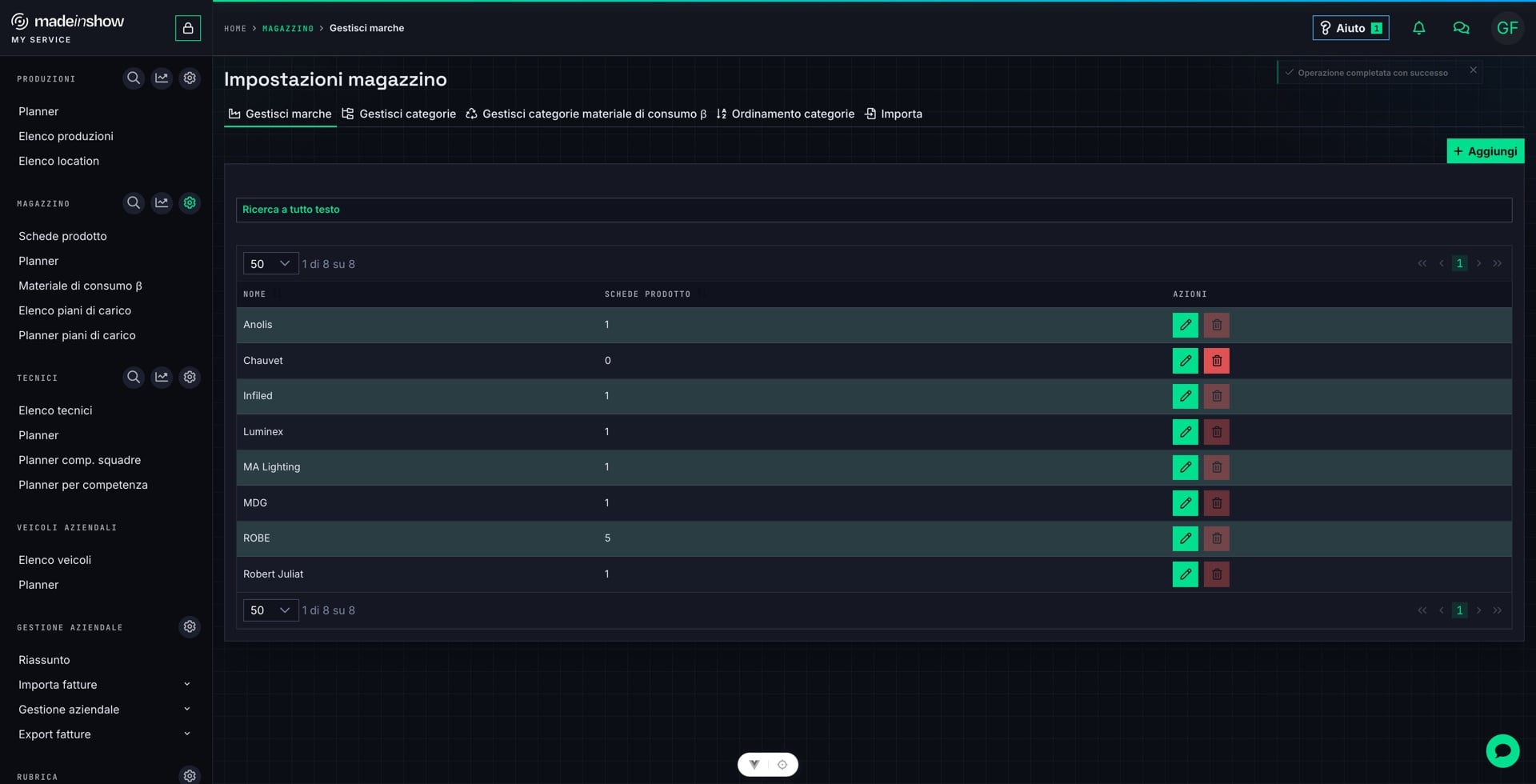Open the GF user avatar menu
The image size is (1536, 784).
click(1507, 28)
